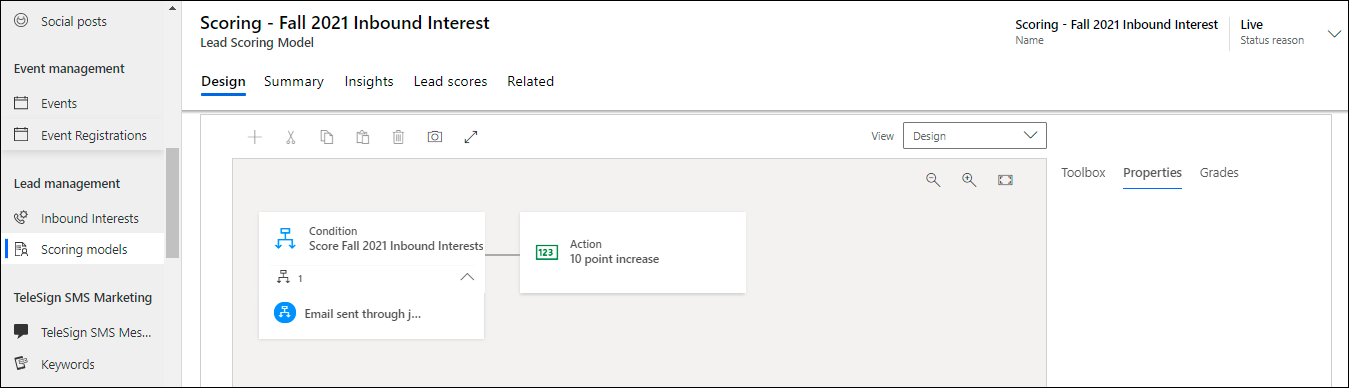The image size is (1349, 388).
Task: Switch to the Grades panel tab
Action: point(1219,173)
